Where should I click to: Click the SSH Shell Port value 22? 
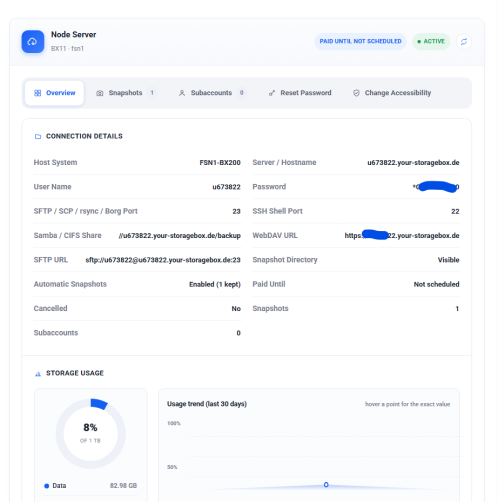[455, 211]
